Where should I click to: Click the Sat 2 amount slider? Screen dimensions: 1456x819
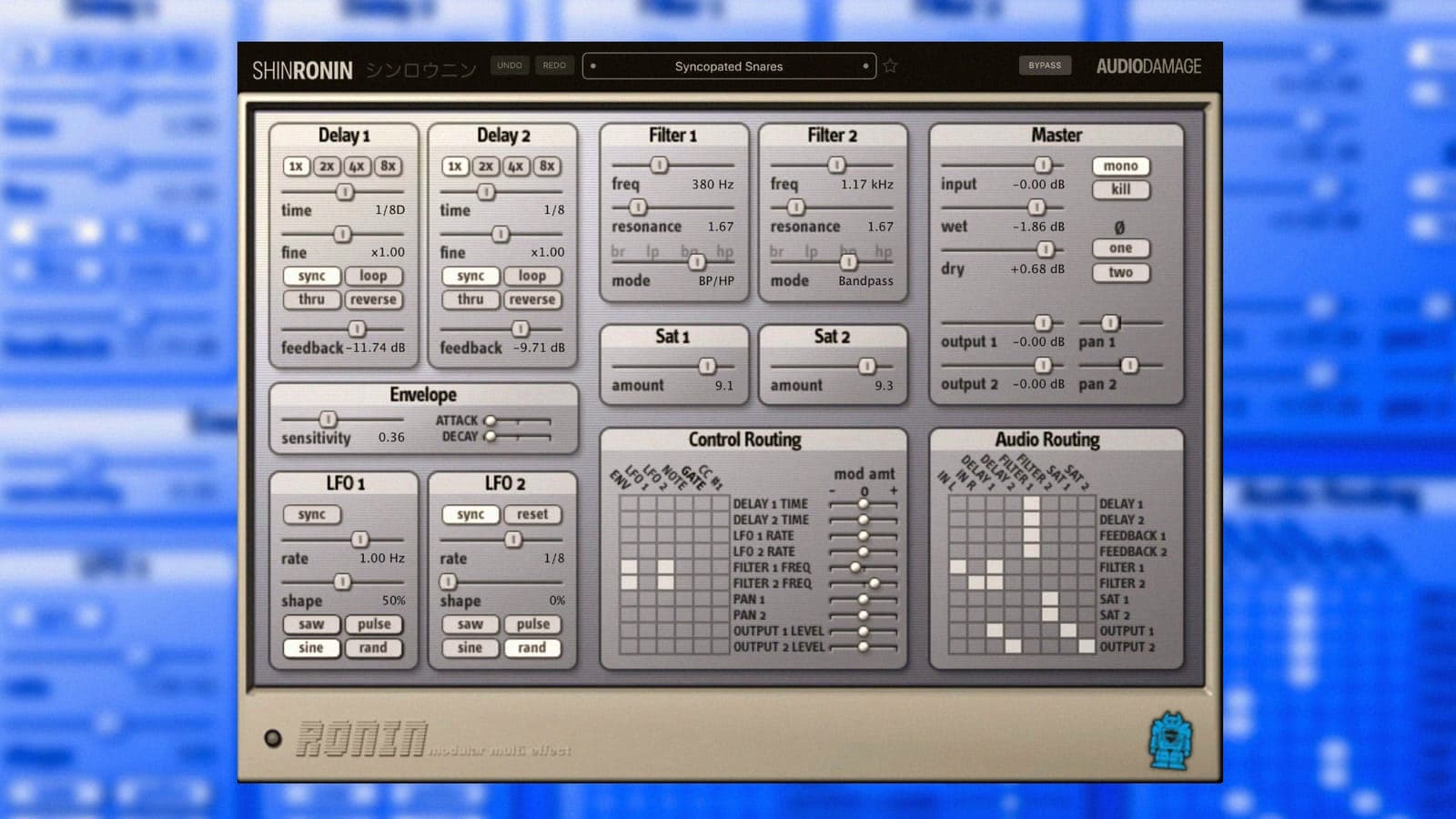[x=832, y=366]
